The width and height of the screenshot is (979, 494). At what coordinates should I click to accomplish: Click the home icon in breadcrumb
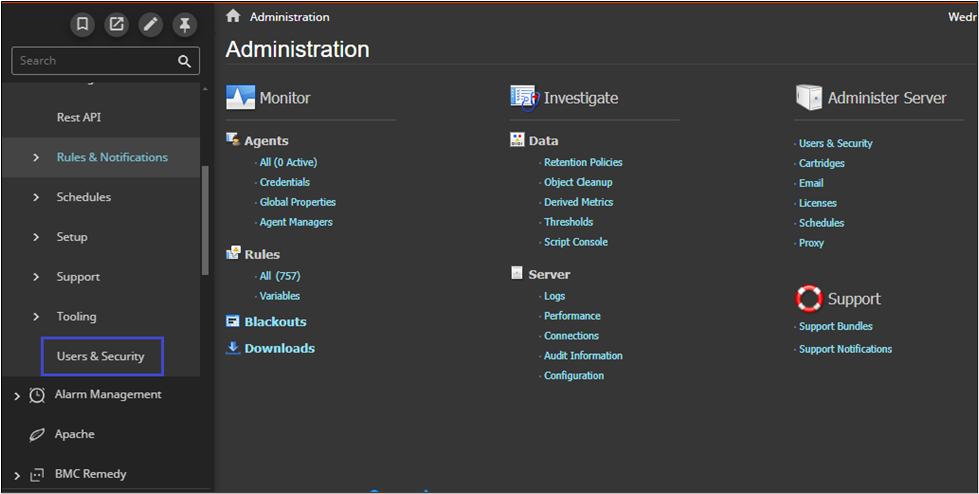coord(233,16)
